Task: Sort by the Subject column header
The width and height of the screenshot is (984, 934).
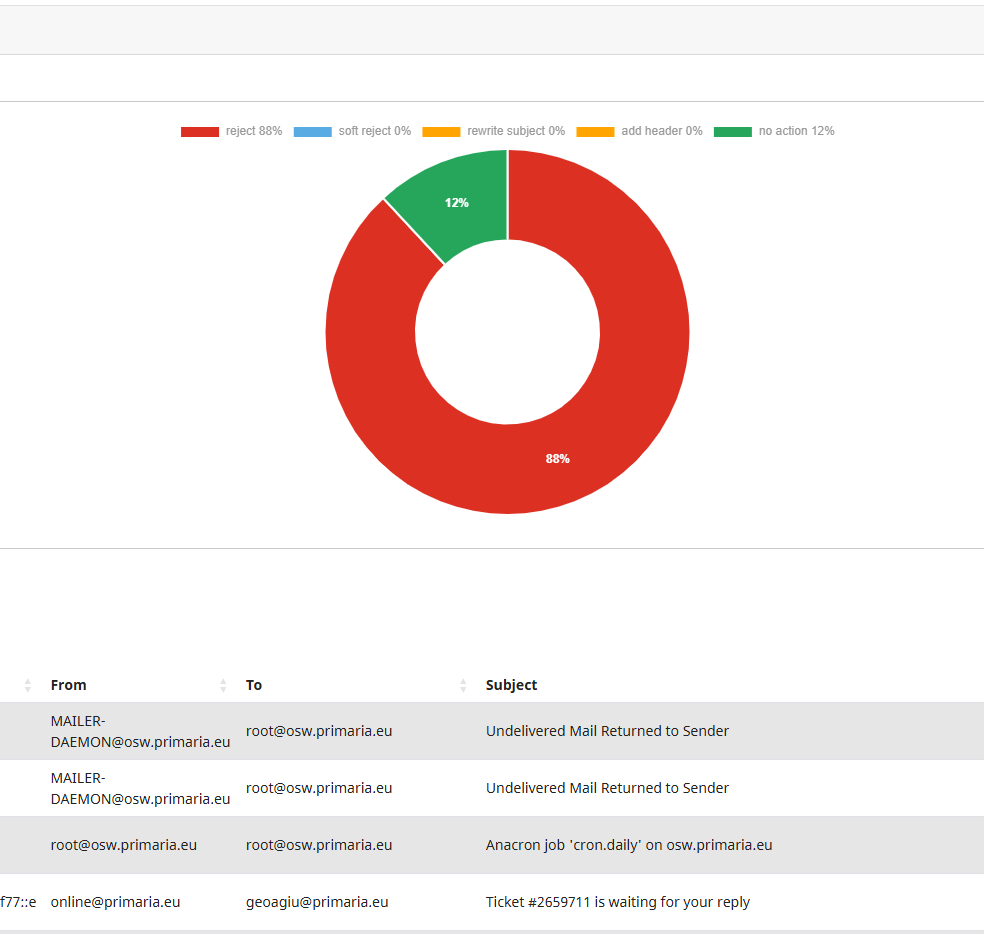Action: 511,685
